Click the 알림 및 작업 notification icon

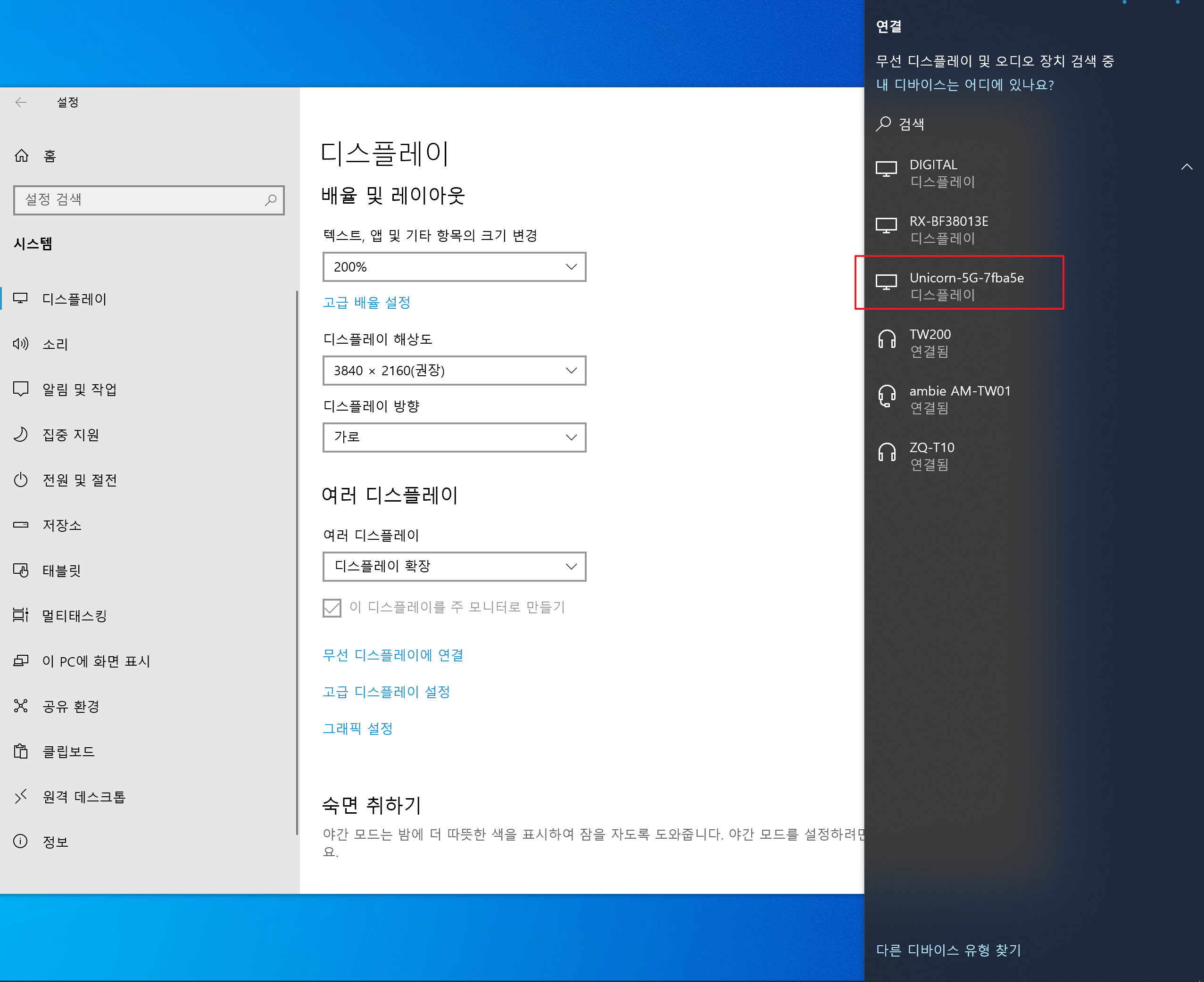pyautogui.click(x=21, y=389)
